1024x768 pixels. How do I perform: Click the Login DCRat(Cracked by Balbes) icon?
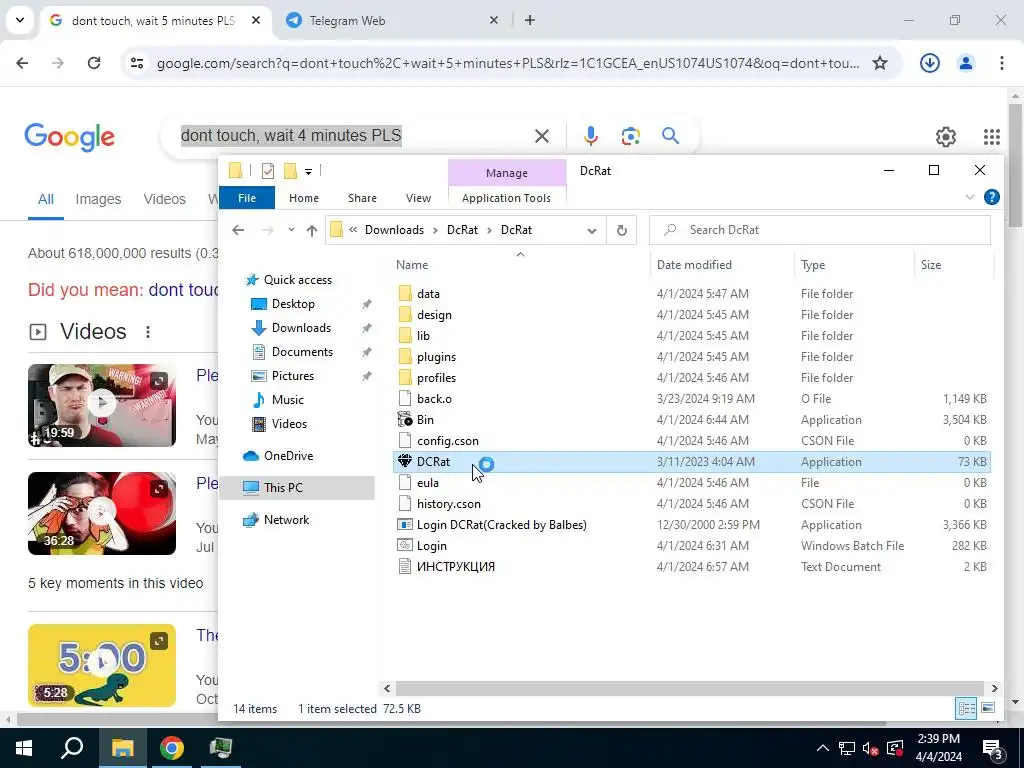coord(405,524)
